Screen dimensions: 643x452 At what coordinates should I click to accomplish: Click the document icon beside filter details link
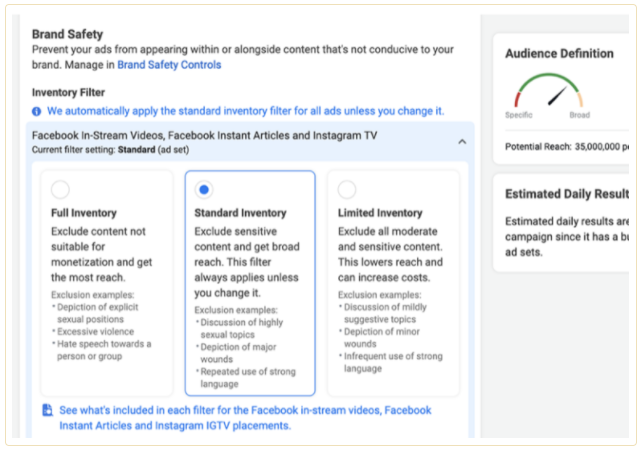tap(48, 410)
